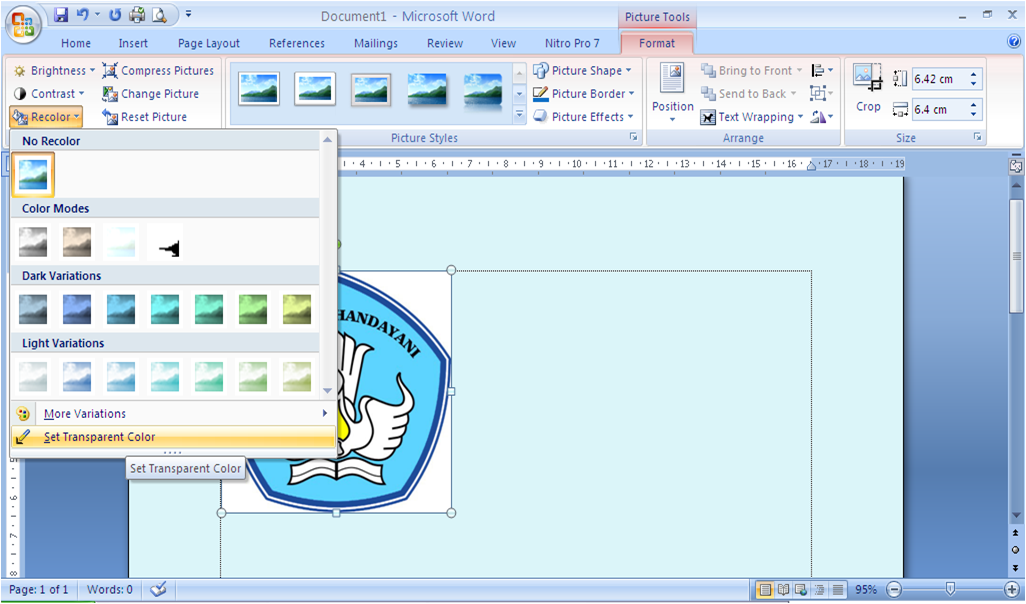Image resolution: width=1026 pixels, height=604 pixels.
Task: Increase height with stepper up arrow
Action: 974,75
